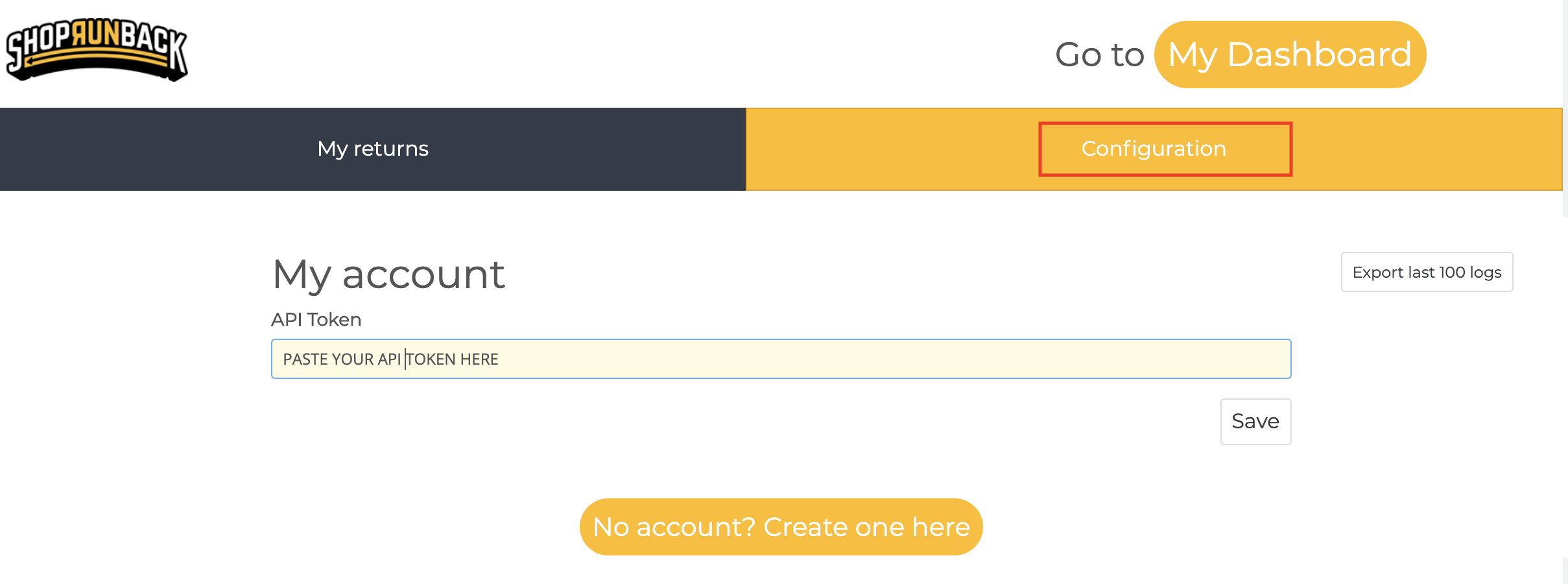1568x584 pixels.
Task: Focus the API Token input field
Action: (781, 359)
